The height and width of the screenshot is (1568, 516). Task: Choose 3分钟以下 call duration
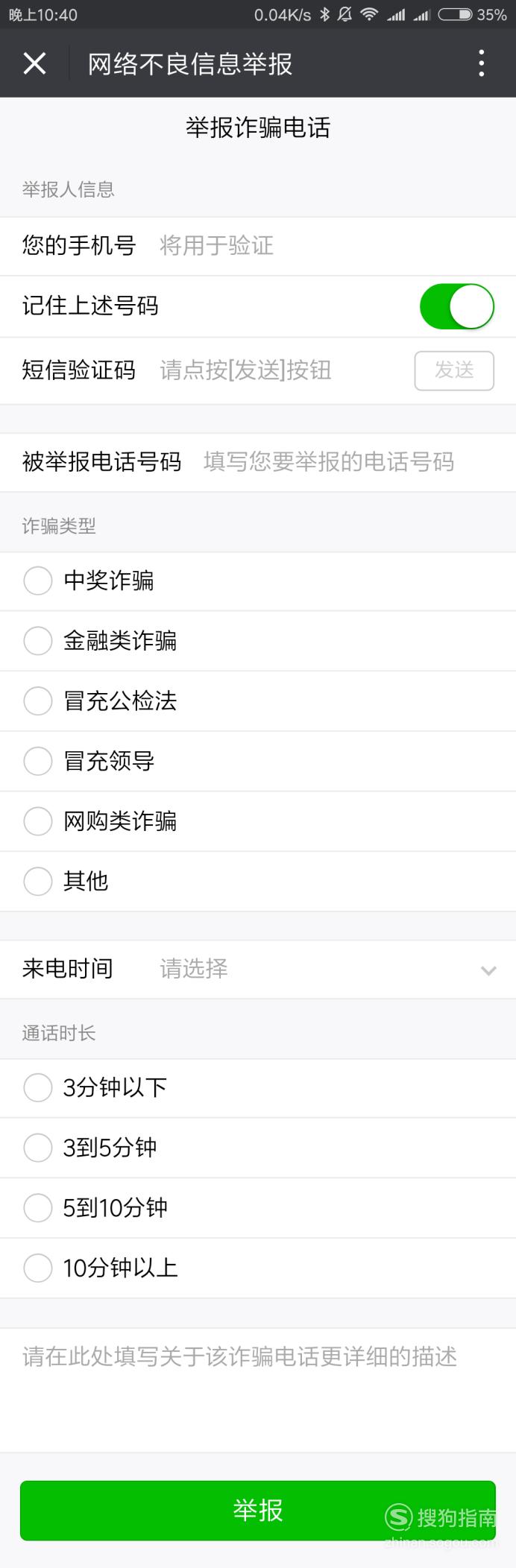[38, 1088]
